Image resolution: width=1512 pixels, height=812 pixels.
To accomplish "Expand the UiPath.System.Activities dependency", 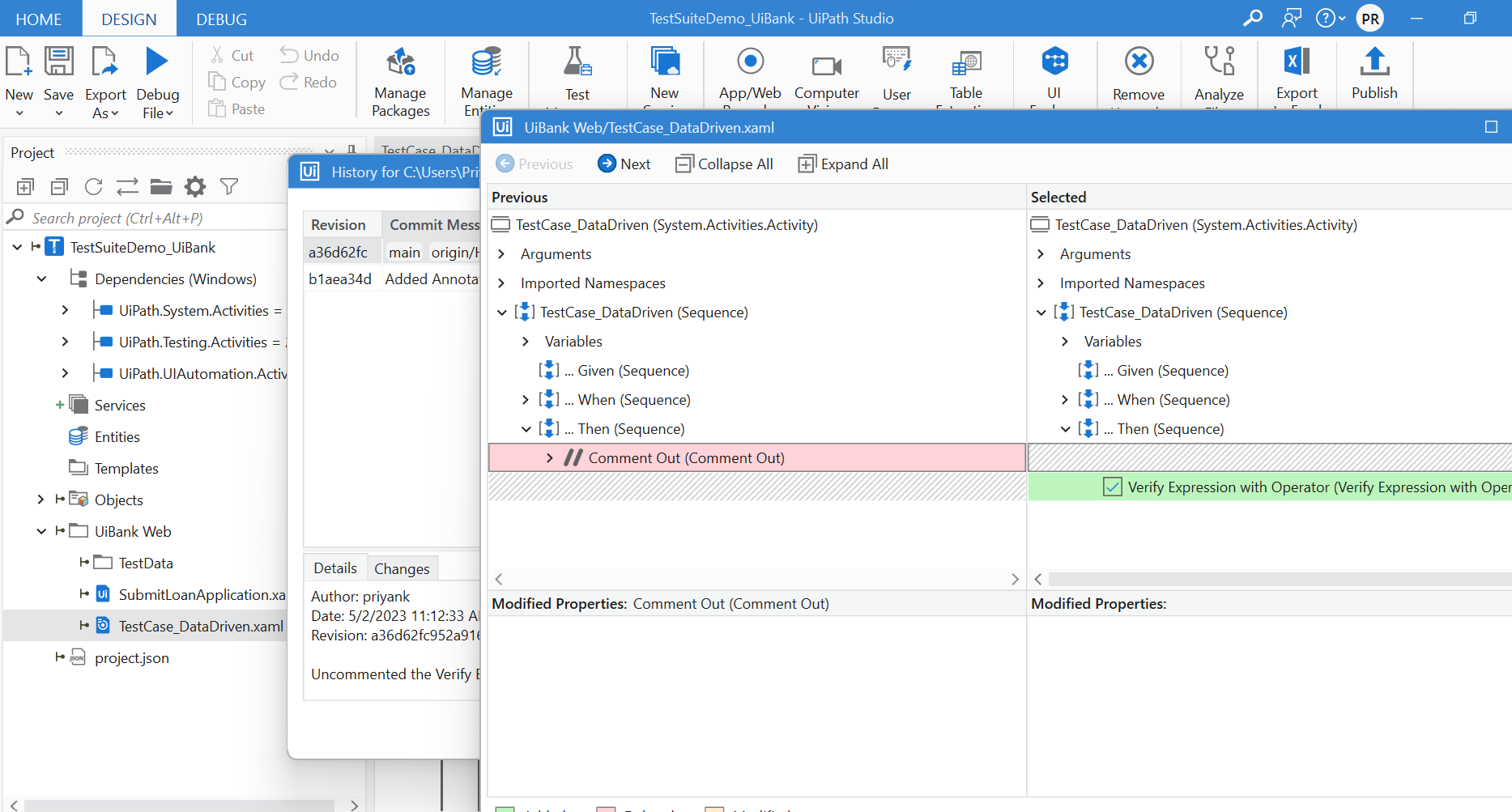I will [x=65, y=310].
